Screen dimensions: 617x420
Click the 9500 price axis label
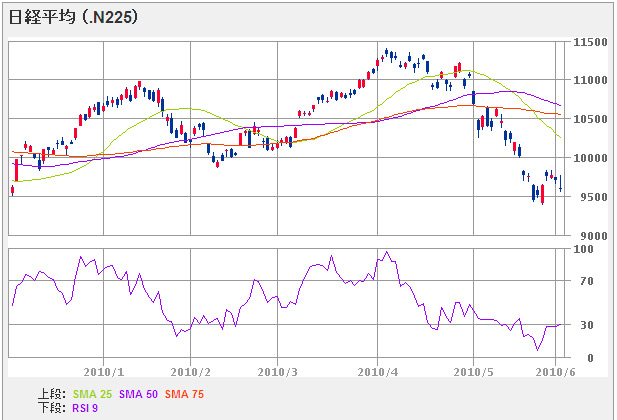[x=594, y=197]
